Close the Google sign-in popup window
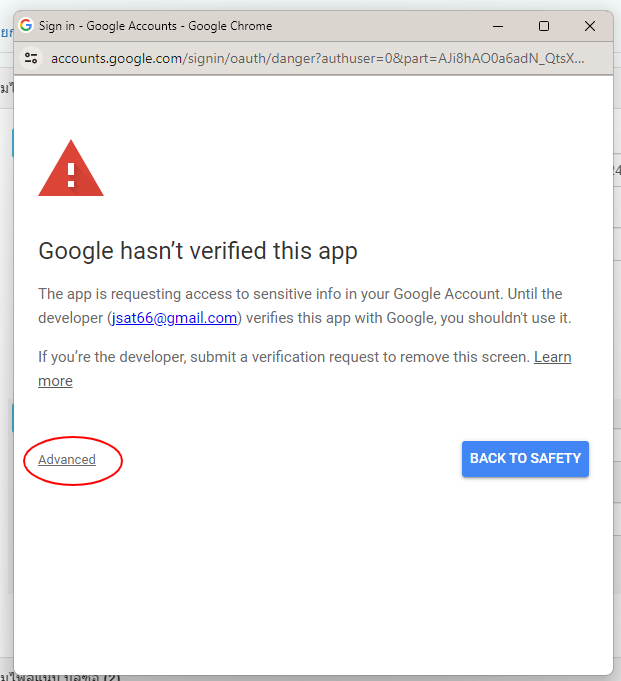621x681 pixels. [590, 26]
